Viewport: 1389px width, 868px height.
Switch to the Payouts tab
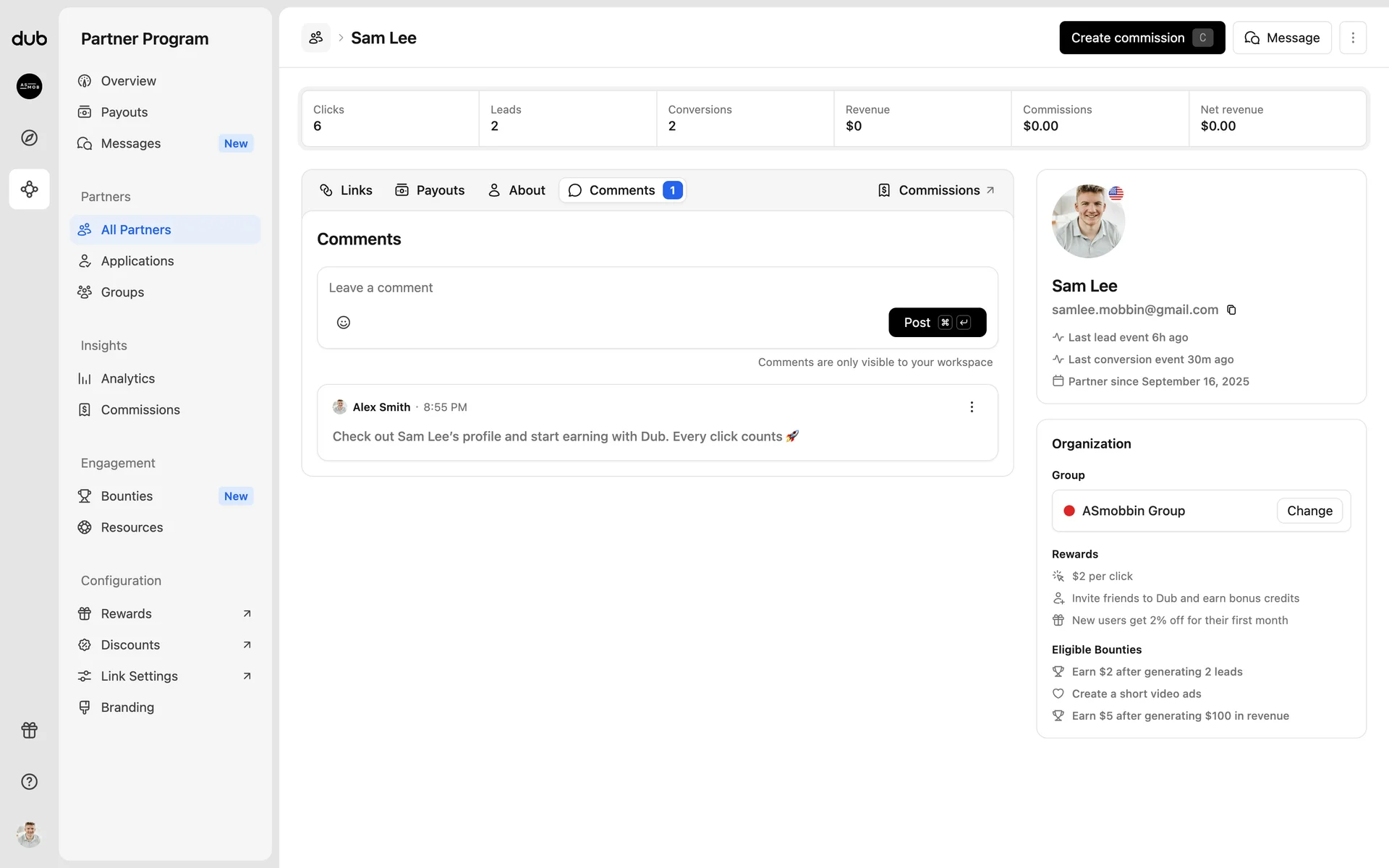pyautogui.click(x=430, y=190)
